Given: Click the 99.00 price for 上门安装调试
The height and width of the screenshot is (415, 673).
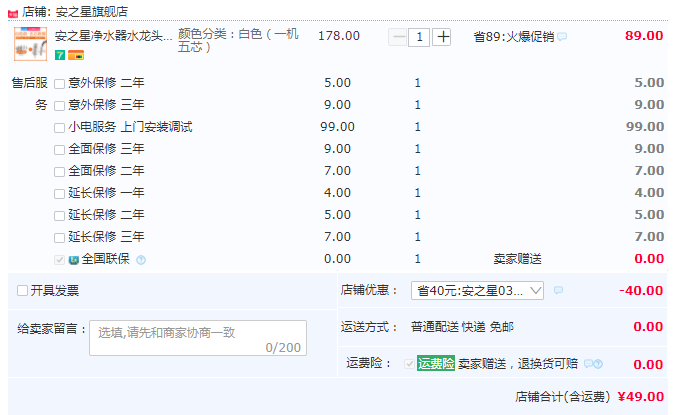Looking at the screenshot, I should 337,127.
